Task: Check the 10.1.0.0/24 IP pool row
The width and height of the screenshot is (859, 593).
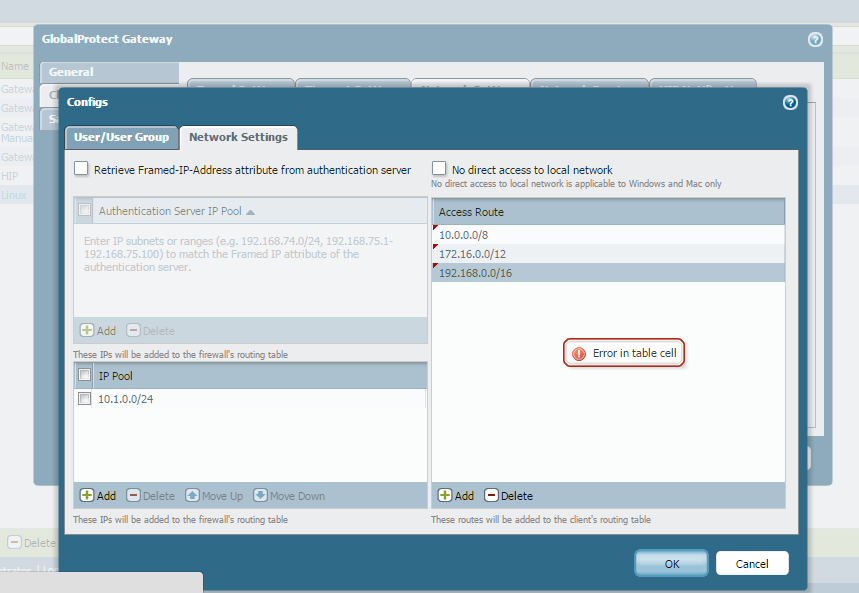Action: (x=84, y=398)
